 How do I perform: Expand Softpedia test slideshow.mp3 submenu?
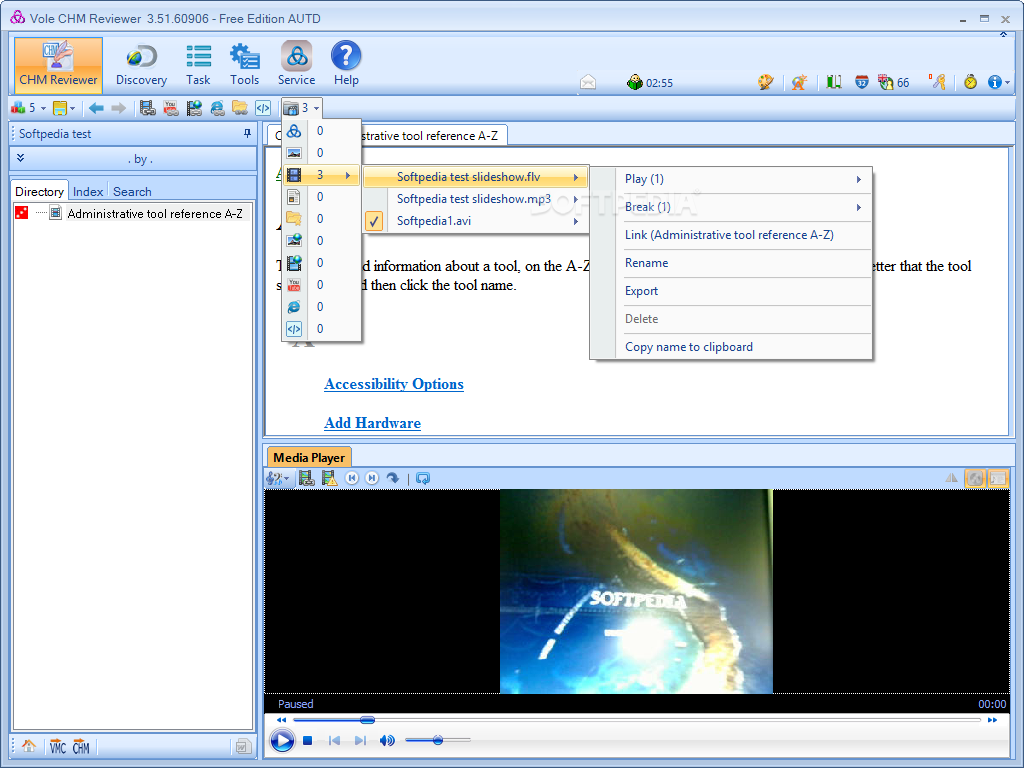[x=476, y=199]
